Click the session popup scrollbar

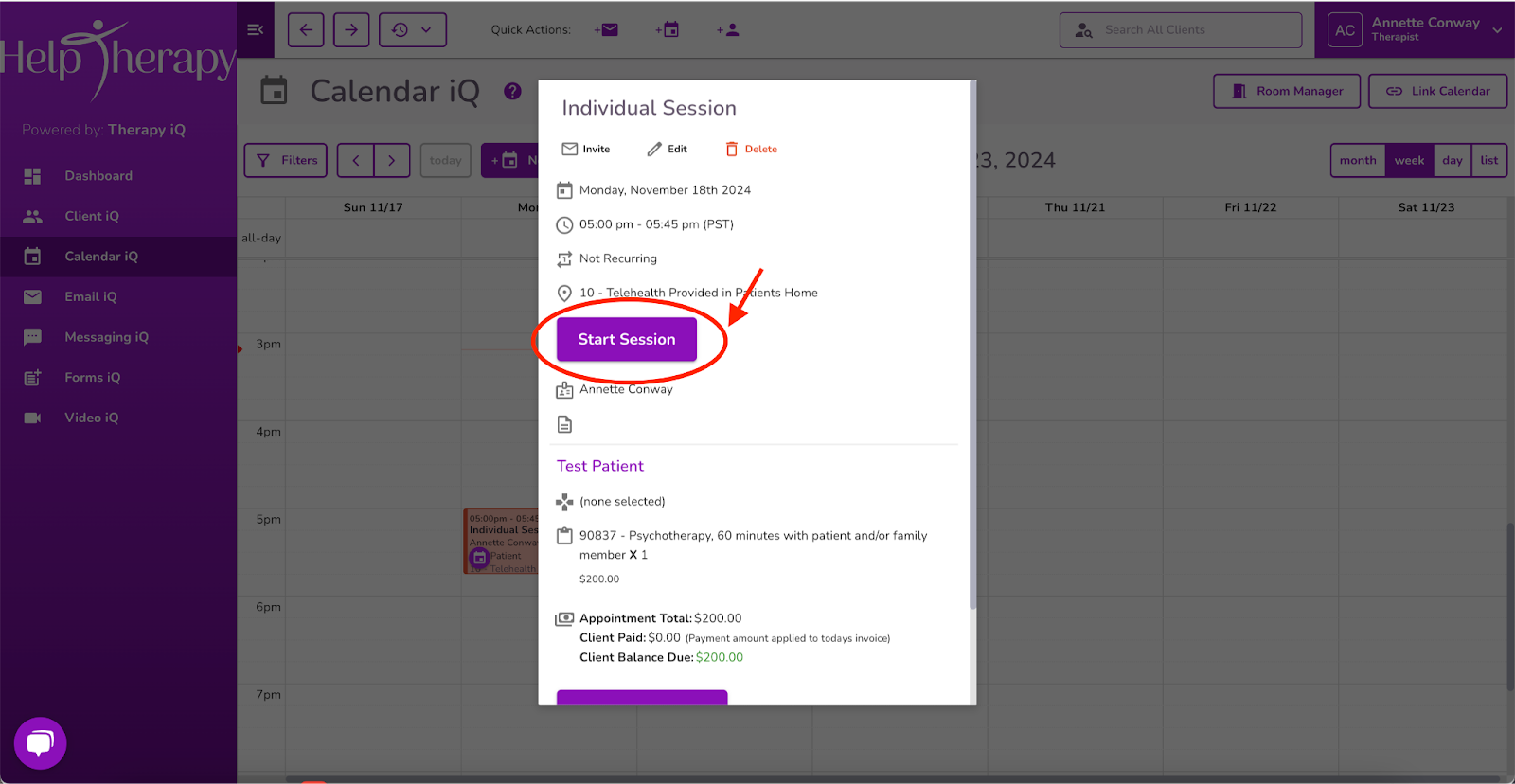[972, 346]
